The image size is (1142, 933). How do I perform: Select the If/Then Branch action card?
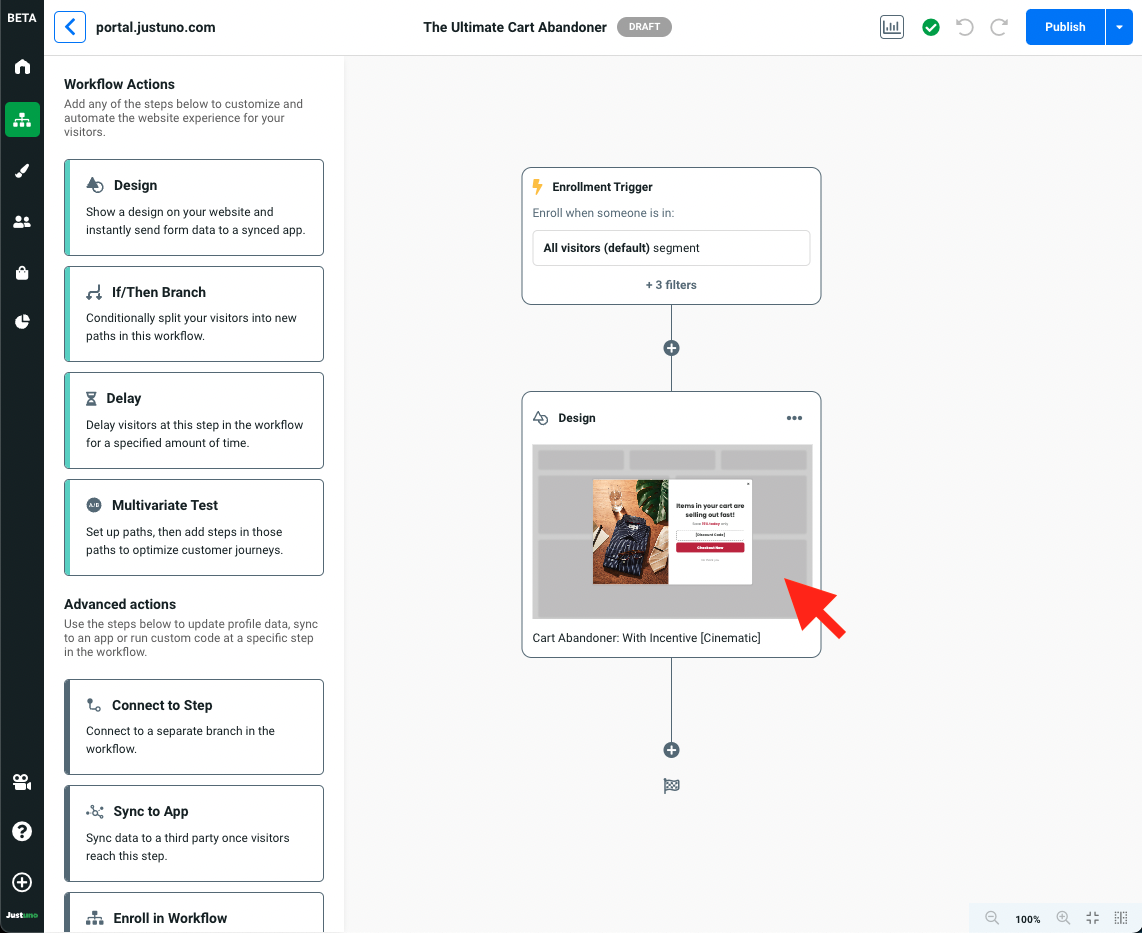tap(194, 313)
